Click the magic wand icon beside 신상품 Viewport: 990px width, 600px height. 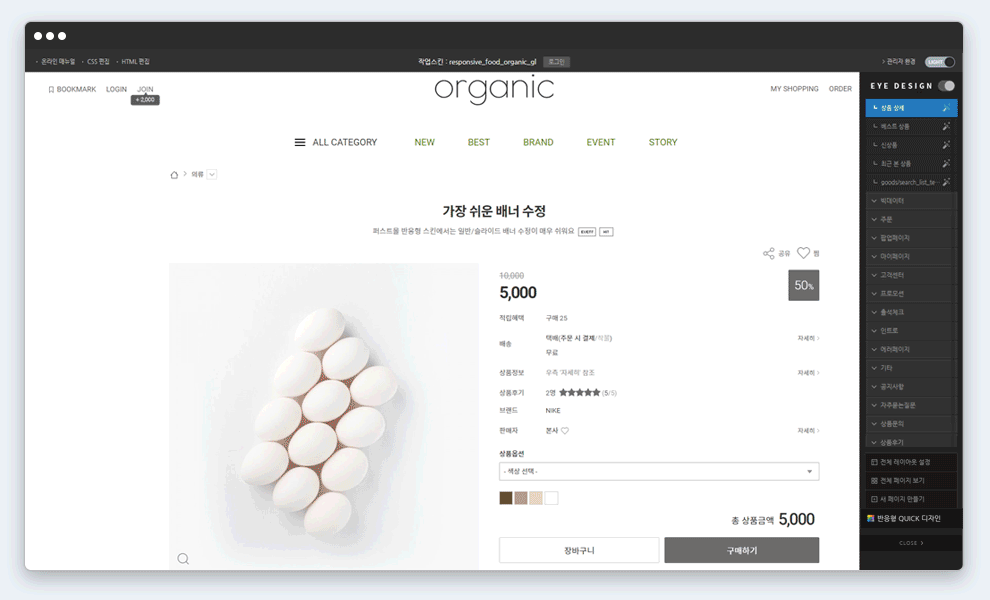click(946, 145)
